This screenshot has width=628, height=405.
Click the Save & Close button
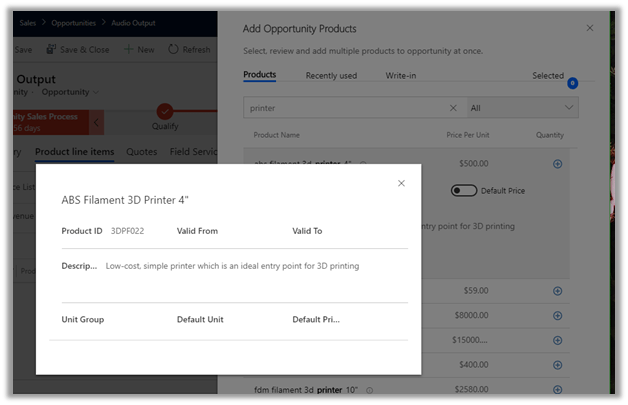[78, 49]
